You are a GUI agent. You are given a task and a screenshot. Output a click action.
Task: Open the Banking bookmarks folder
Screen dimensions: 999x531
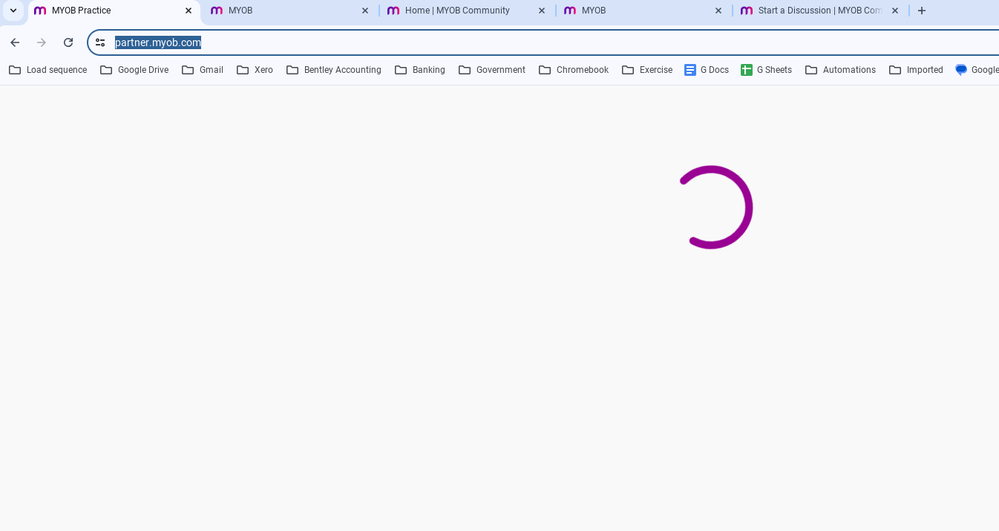coord(420,70)
